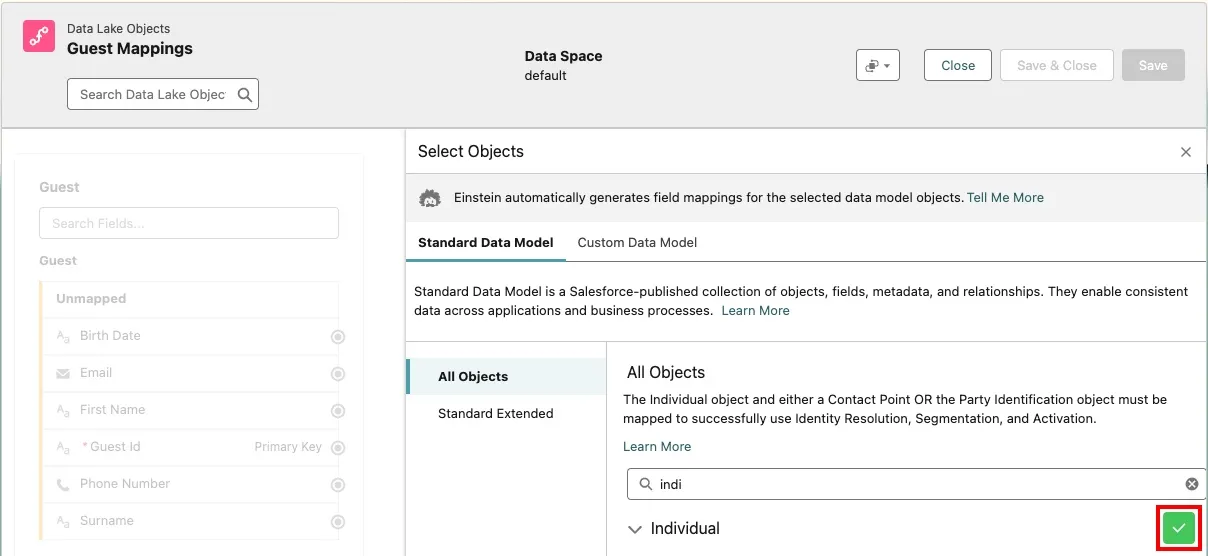This screenshot has width=1208, height=556.
Task: Click the Close button in header
Action: coord(957,66)
